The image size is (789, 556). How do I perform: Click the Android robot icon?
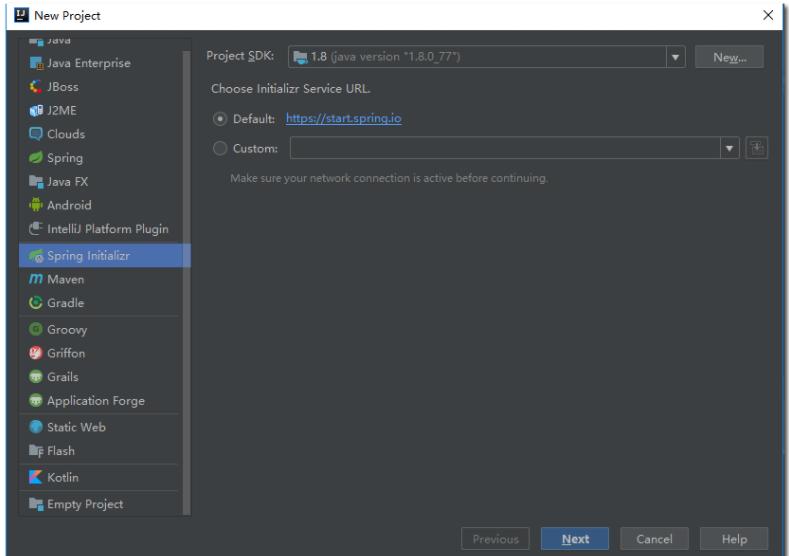(x=36, y=205)
